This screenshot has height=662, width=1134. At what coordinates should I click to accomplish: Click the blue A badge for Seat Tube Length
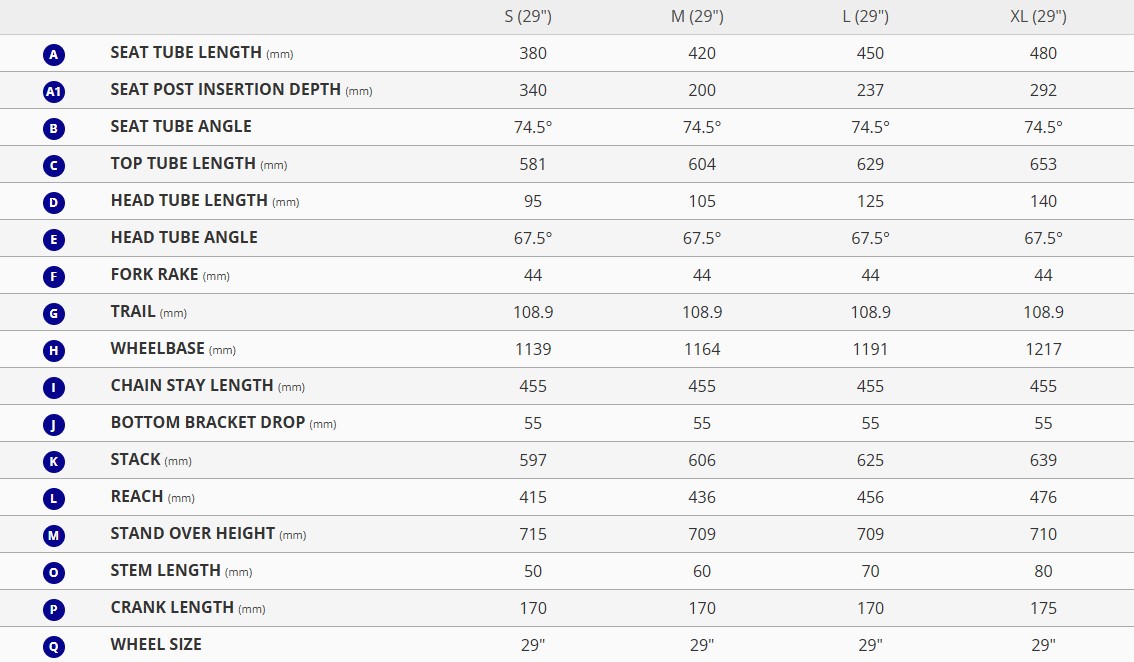tap(54, 54)
